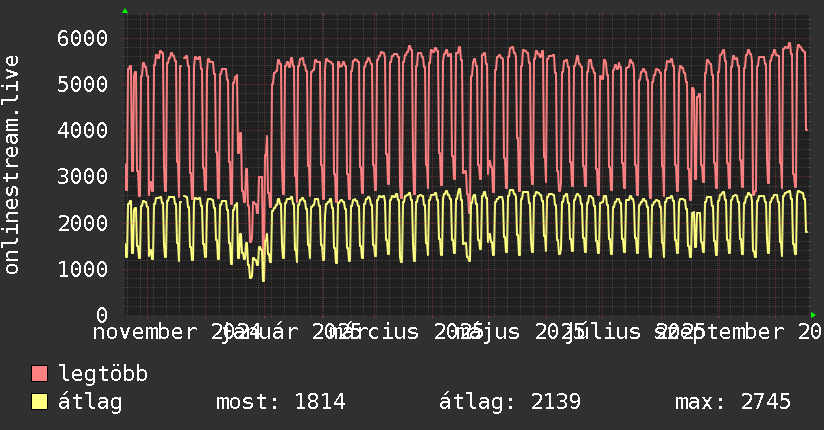Click the green arrow at x-axis end
This screenshot has width=824, height=430.
coord(813,315)
